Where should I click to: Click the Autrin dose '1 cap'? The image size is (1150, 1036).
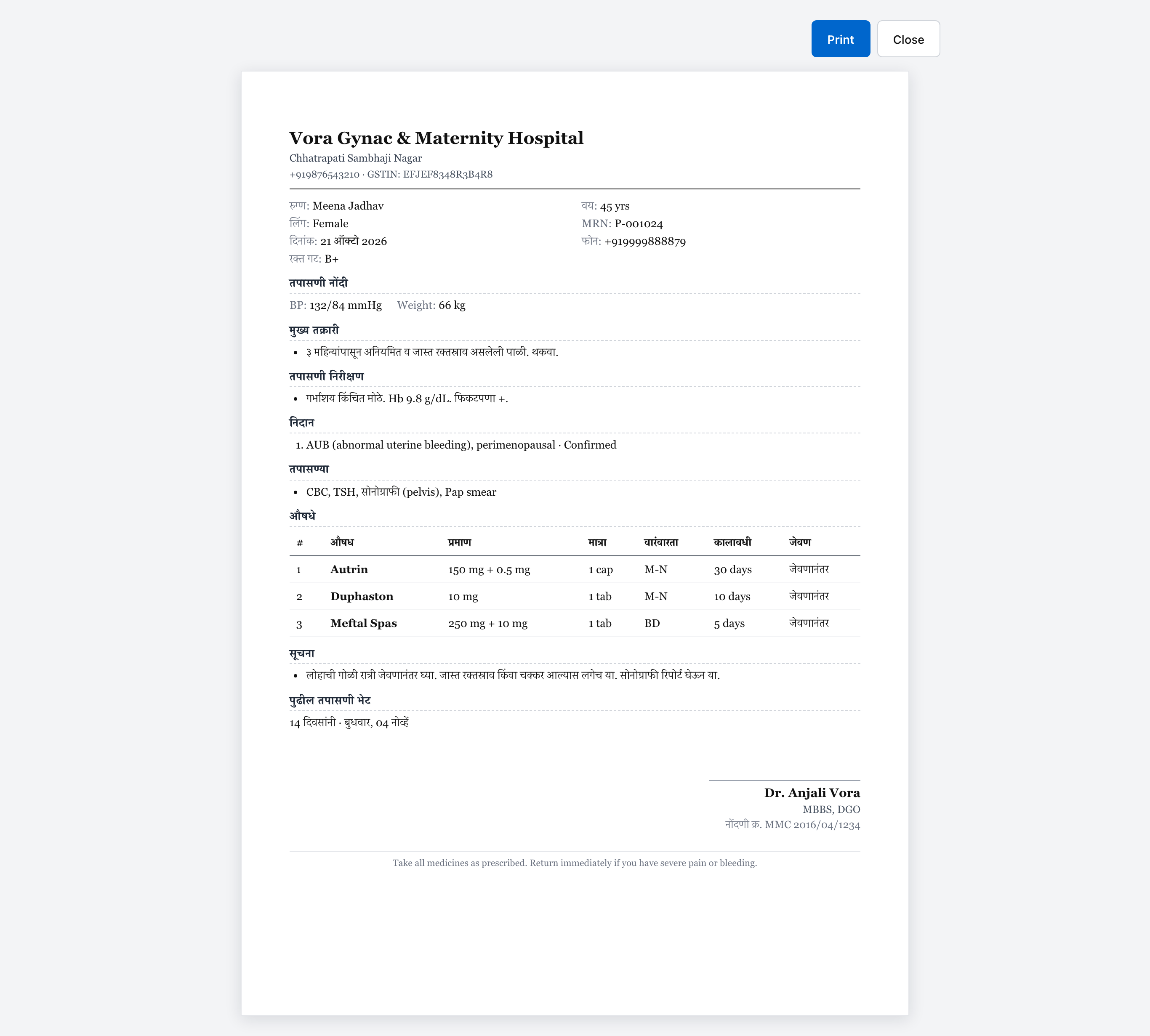pyautogui.click(x=601, y=570)
